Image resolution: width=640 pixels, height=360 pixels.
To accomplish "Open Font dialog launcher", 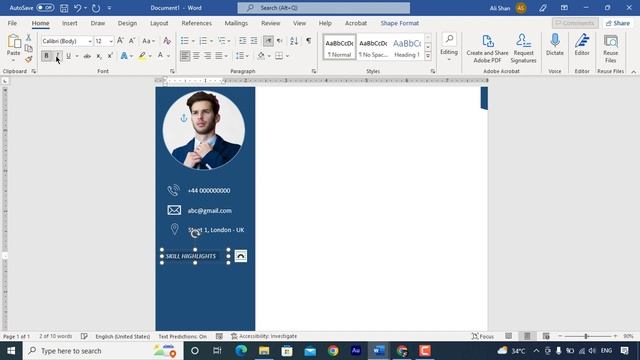I will [172, 71].
